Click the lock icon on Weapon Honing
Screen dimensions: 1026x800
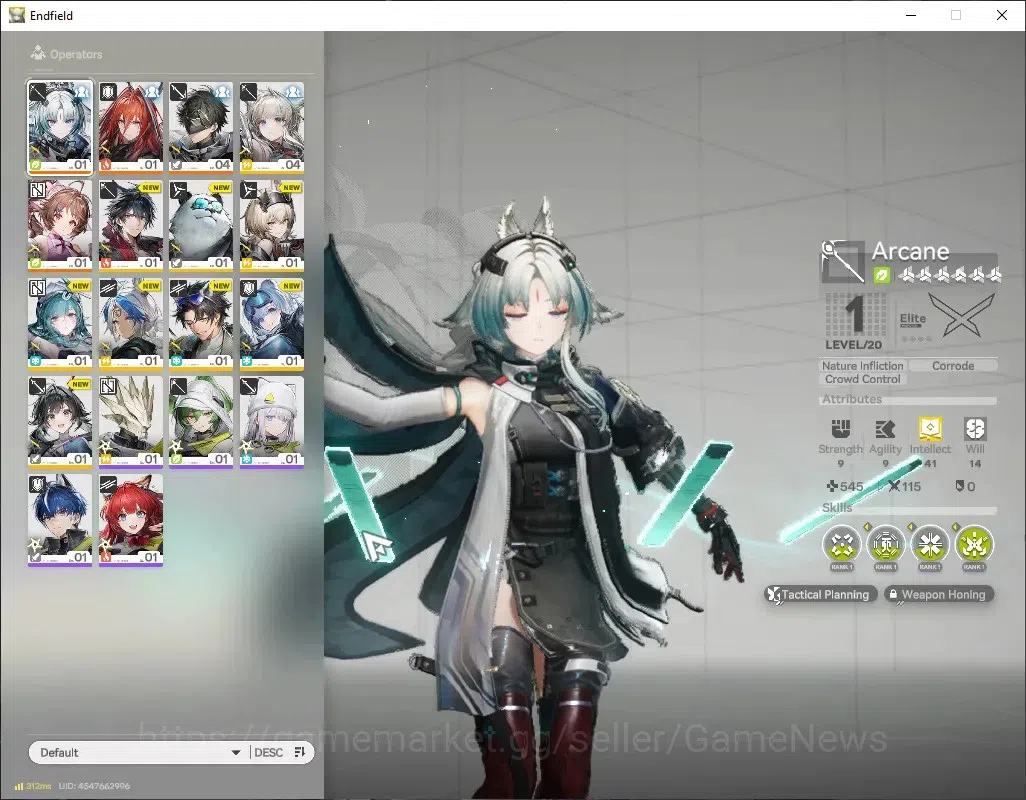[893, 594]
